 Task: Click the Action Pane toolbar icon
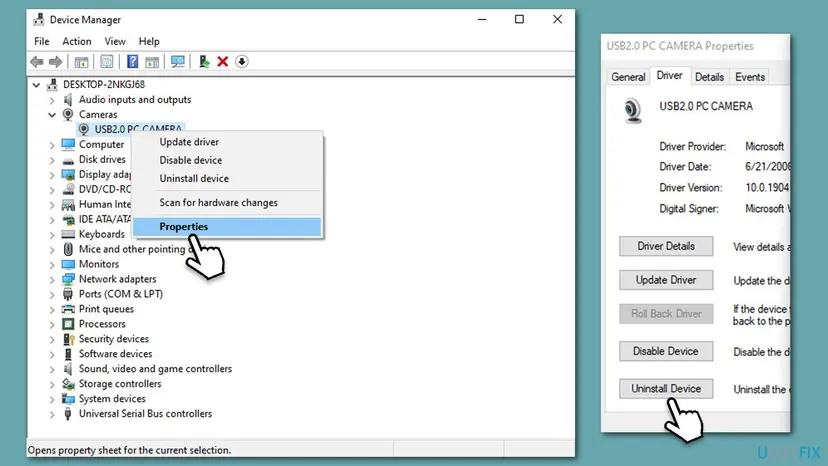click(152, 62)
